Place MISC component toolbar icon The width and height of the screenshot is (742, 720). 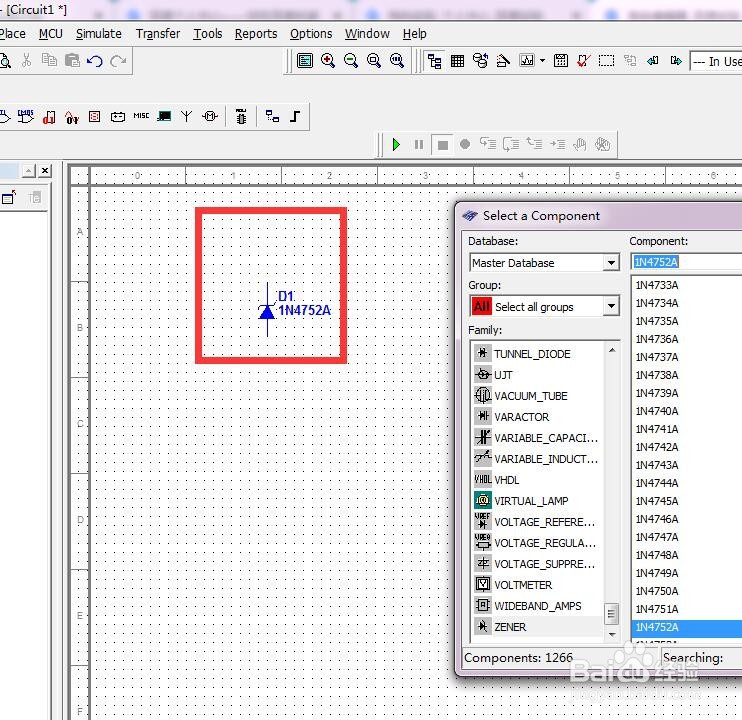(x=141, y=116)
